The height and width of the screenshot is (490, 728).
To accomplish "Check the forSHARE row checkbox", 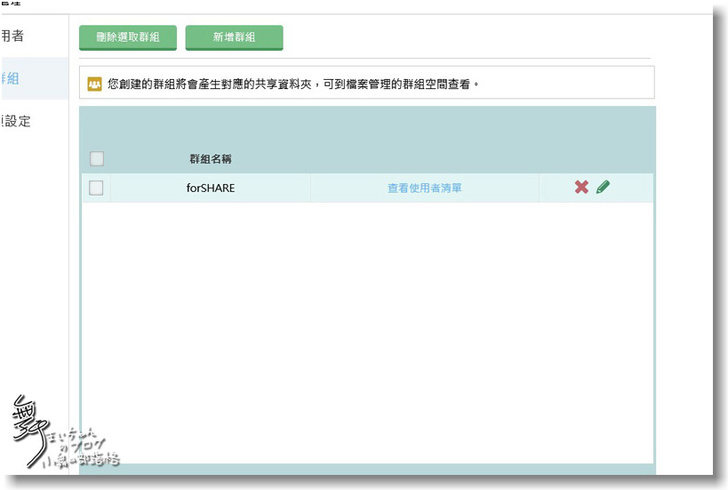I will [x=97, y=187].
